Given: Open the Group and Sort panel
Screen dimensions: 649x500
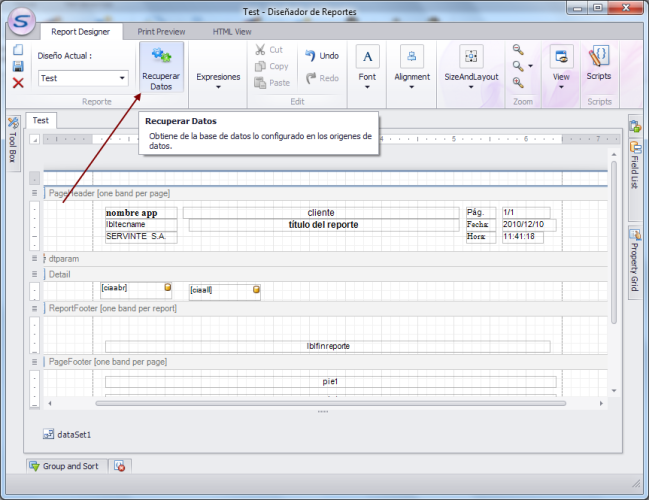Looking at the screenshot, I should (x=64, y=466).
